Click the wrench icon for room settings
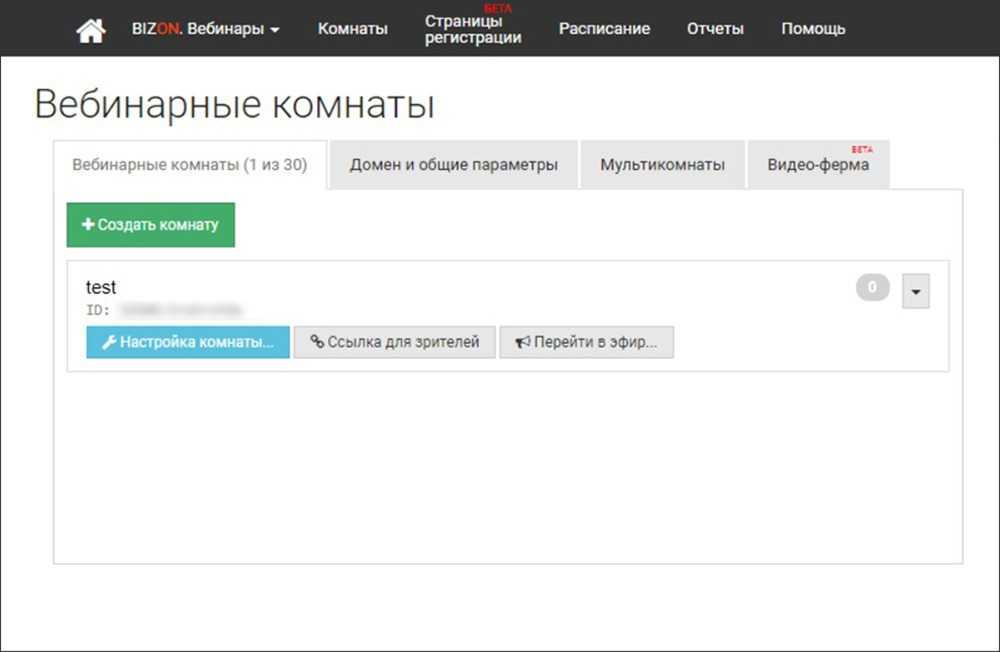1000x652 pixels. (110, 342)
